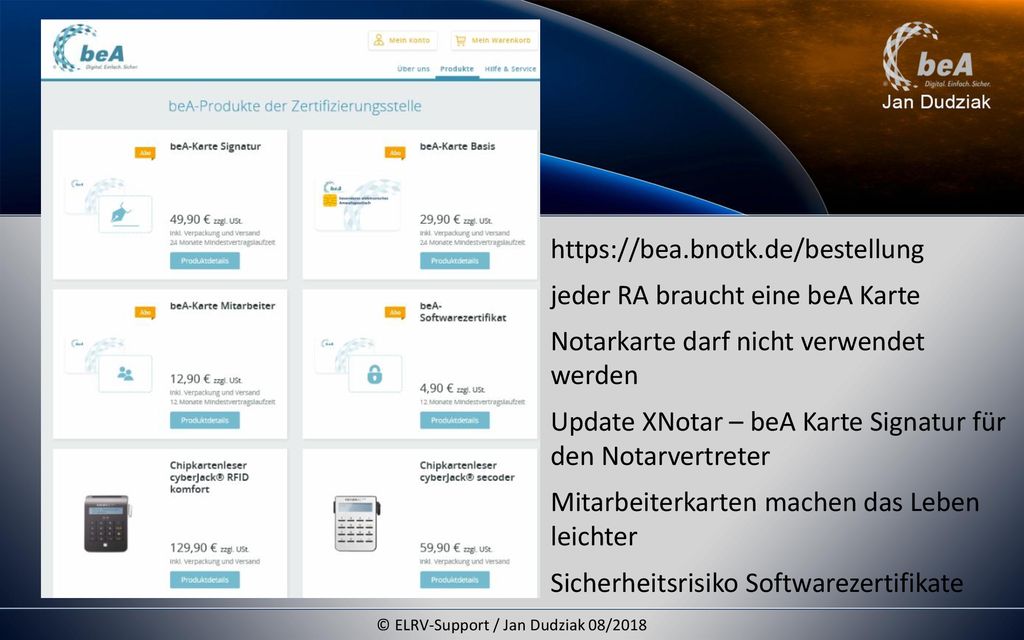Click the beA-Karte Signatur card image
The height and width of the screenshot is (640, 1024).
coord(109,204)
